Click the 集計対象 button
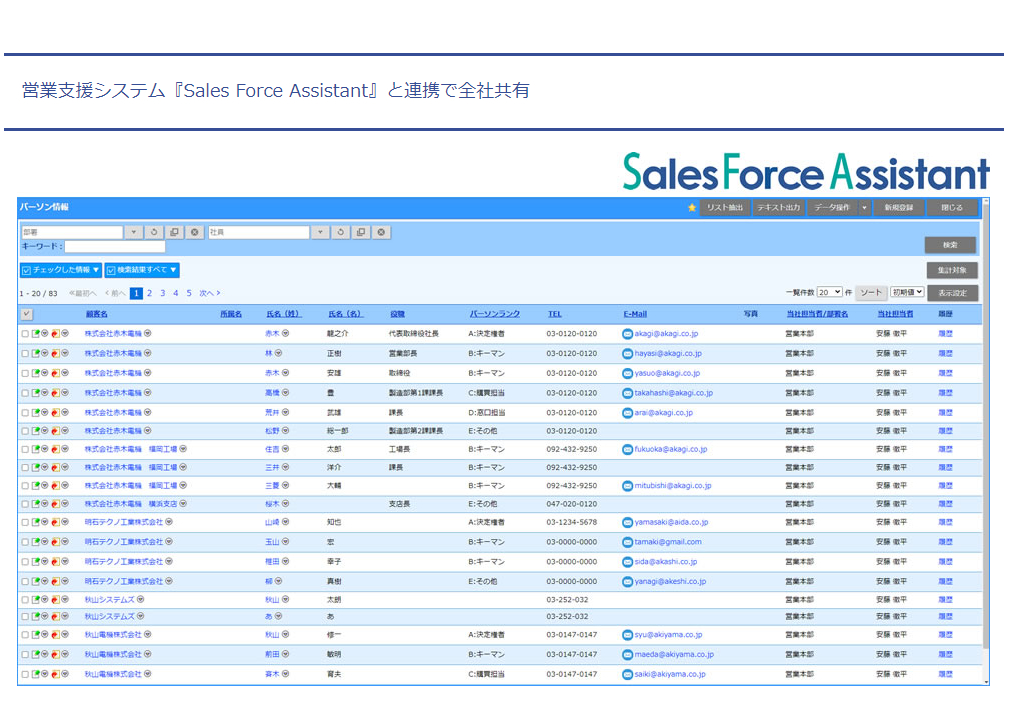This screenshot has height=711, width=1015. click(x=952, y=270)
